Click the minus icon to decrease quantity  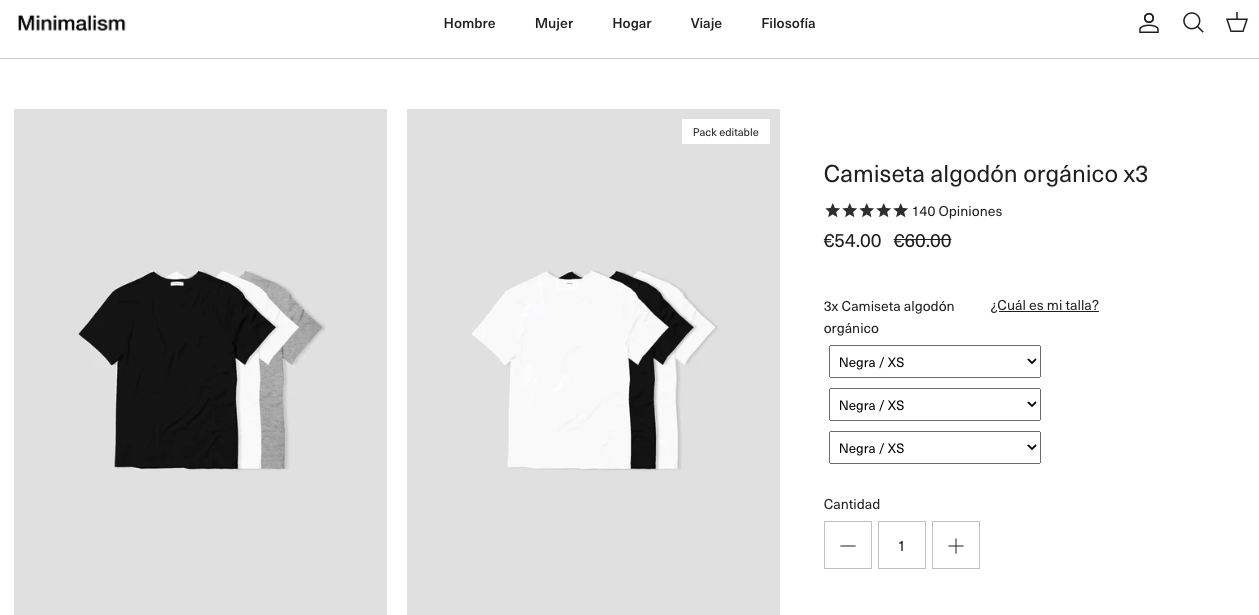click(847, 545)
